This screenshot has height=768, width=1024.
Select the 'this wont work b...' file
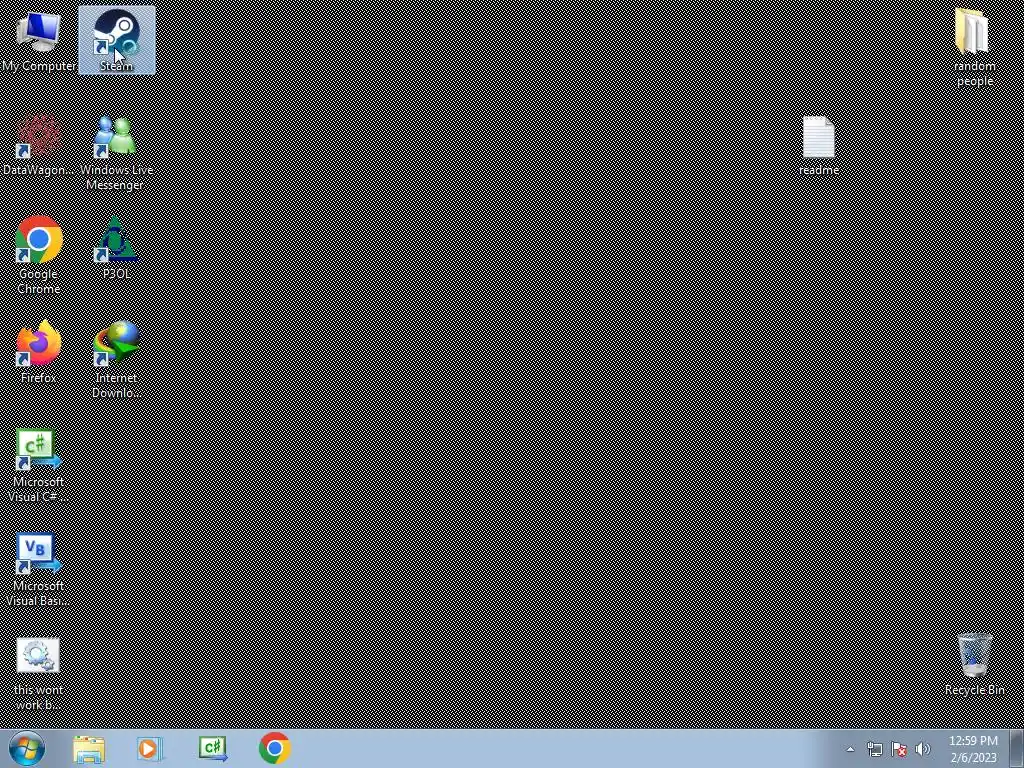[x=39, y=674]
